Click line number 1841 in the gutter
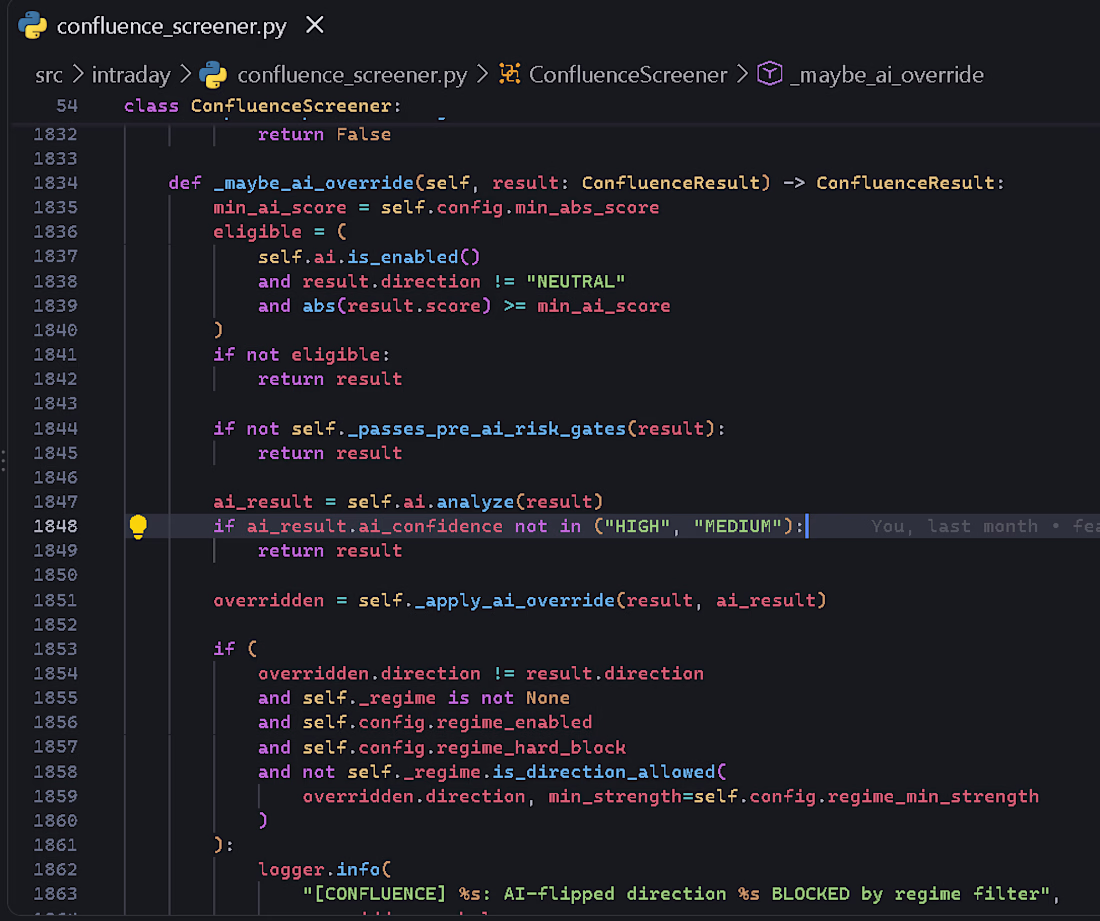This screenshot has width=1100, height=921. click(55, 355)
